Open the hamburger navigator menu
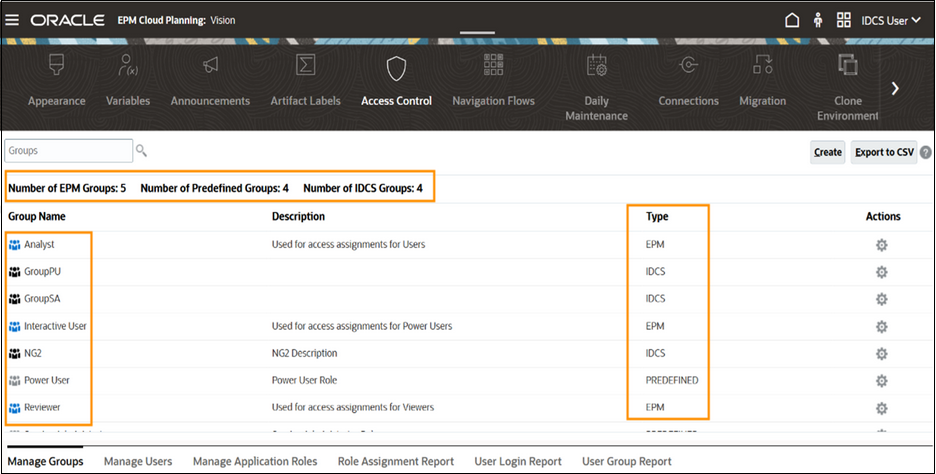This screenshot has width=936, height=474. pos(12,20)
